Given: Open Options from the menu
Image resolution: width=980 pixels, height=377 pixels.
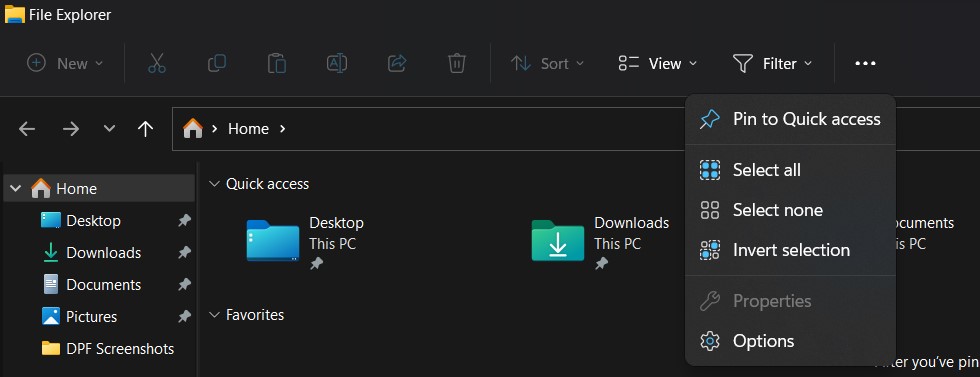Looking at the screenshot, I should 791,341.
